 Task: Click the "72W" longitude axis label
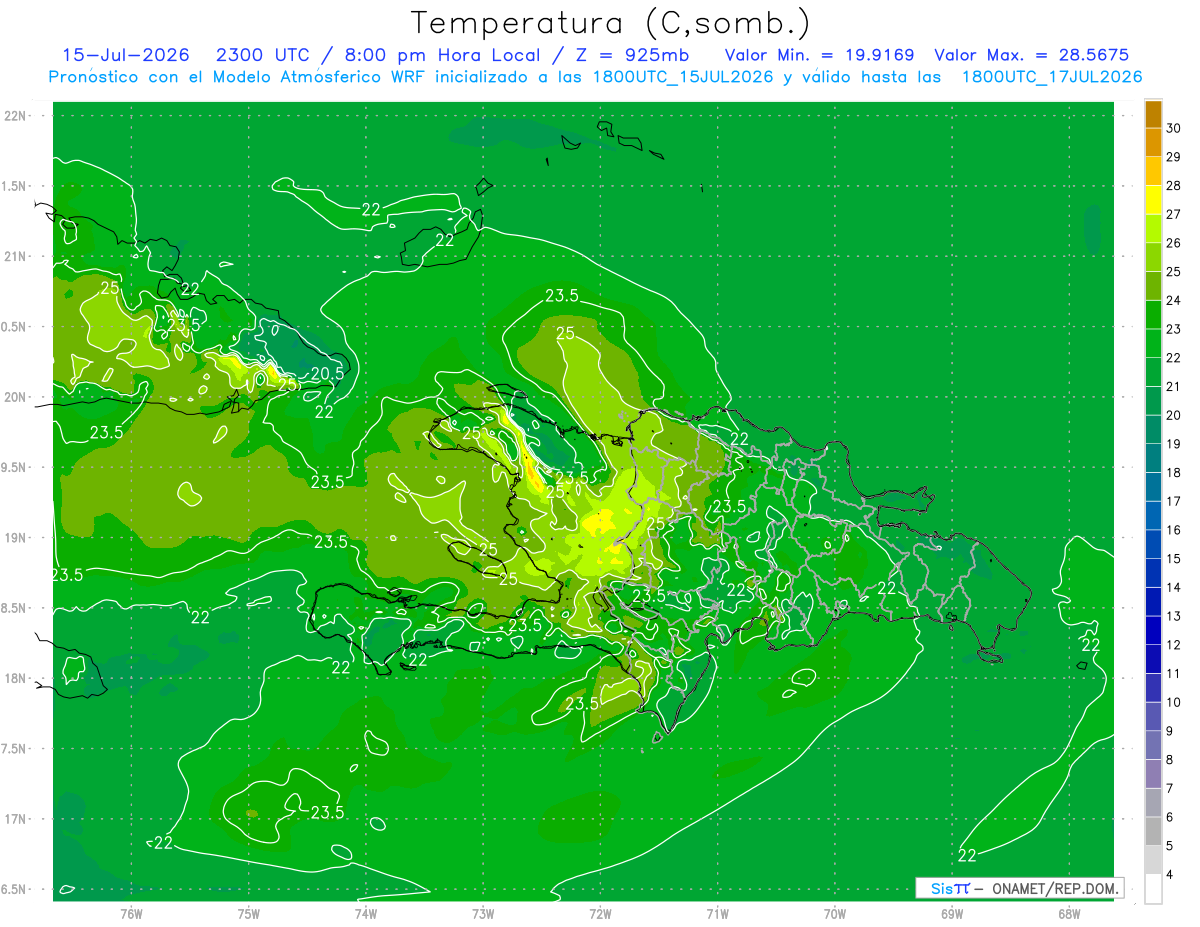point(600,913)
